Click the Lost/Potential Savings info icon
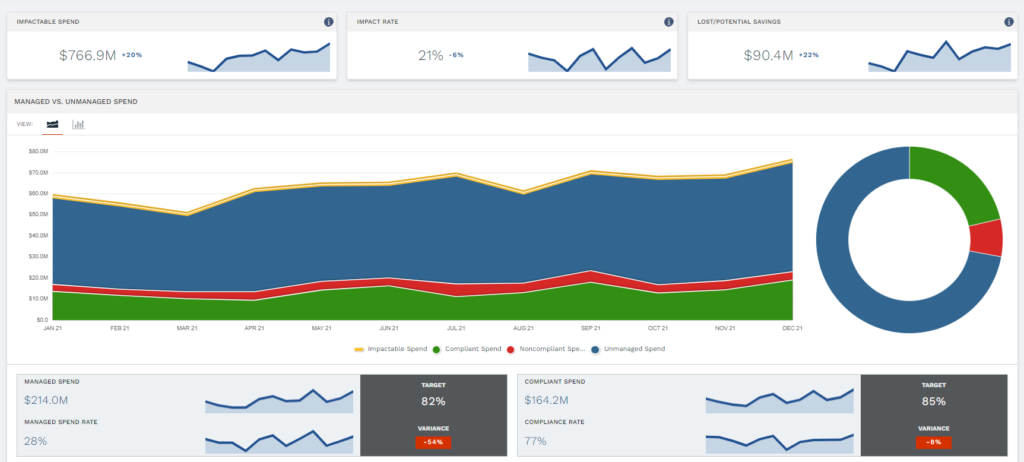The image size is (1024, 462). (1009, 22)
